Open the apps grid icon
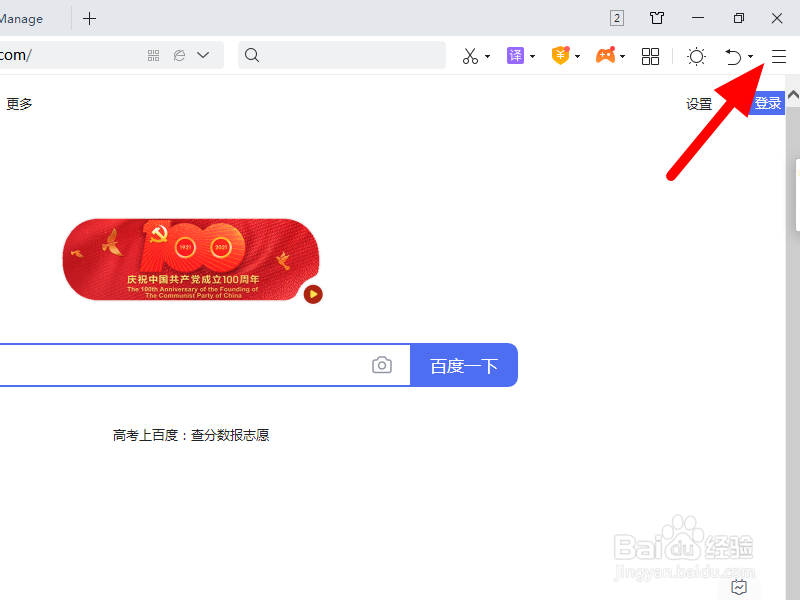Screen dimensions: 800x600 (650, 57)
